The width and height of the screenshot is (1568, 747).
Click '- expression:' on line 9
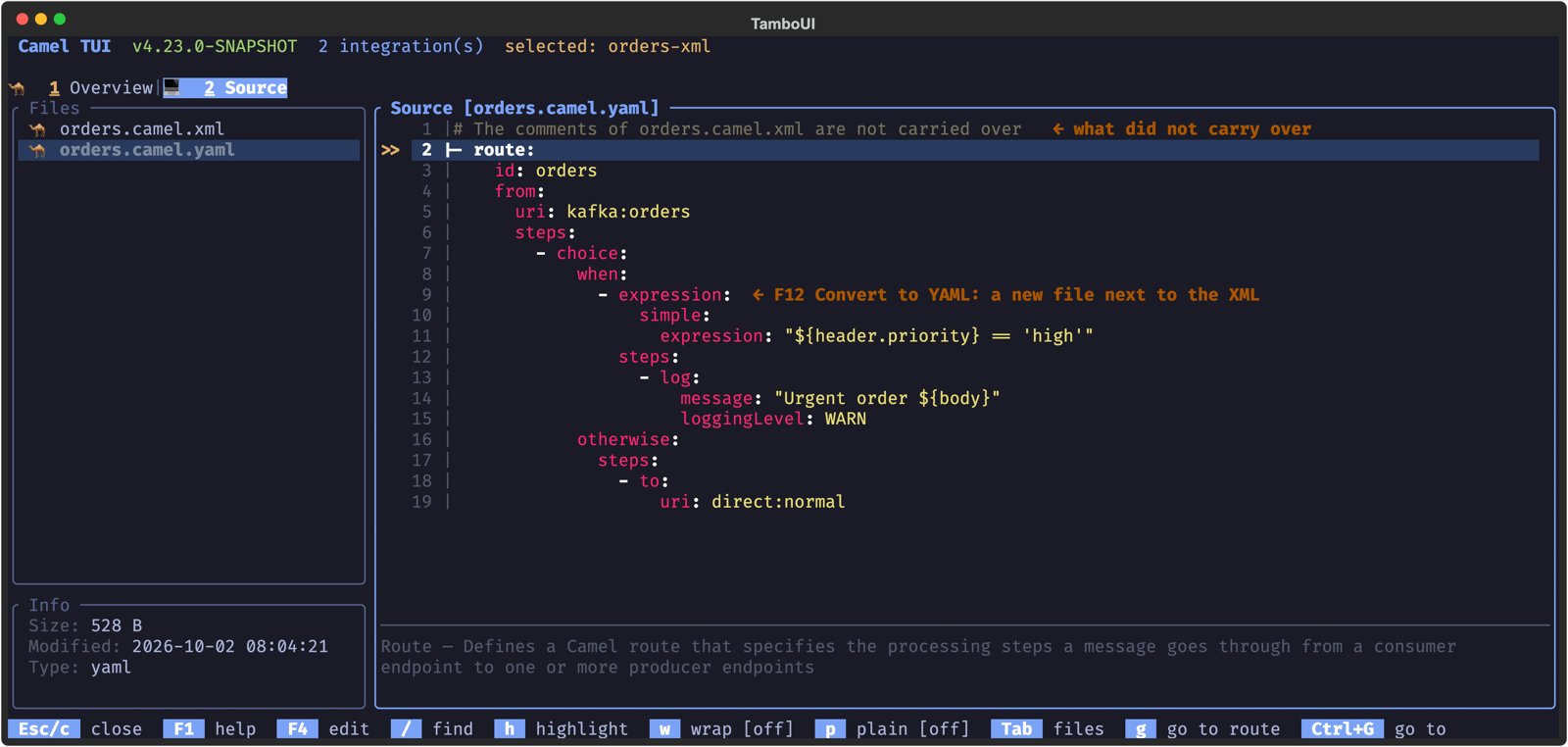(664, 294)
